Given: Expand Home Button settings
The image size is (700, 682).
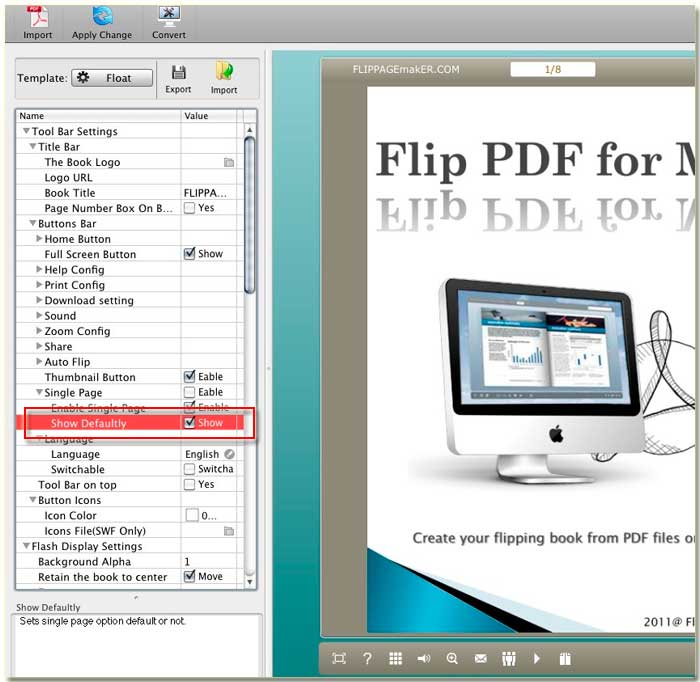Looking at the screenshot, I should coord(39,239).
